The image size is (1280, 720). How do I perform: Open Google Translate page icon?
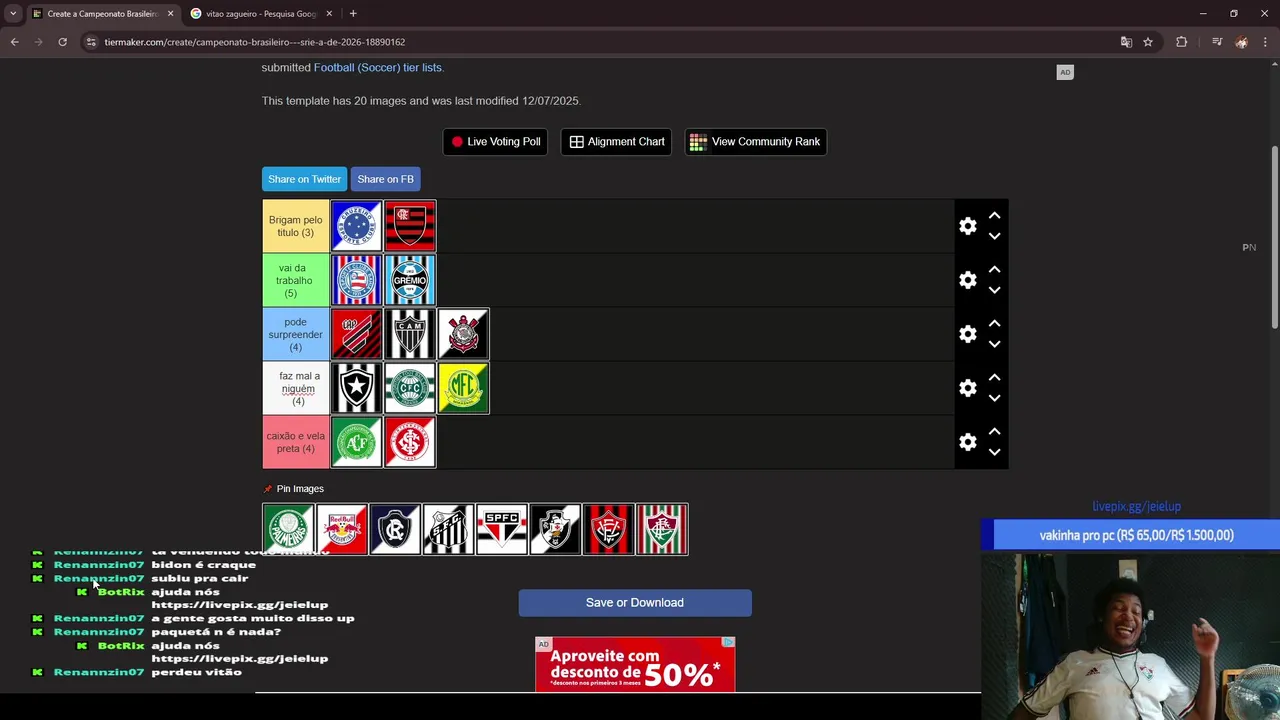tap(1126, 42)
